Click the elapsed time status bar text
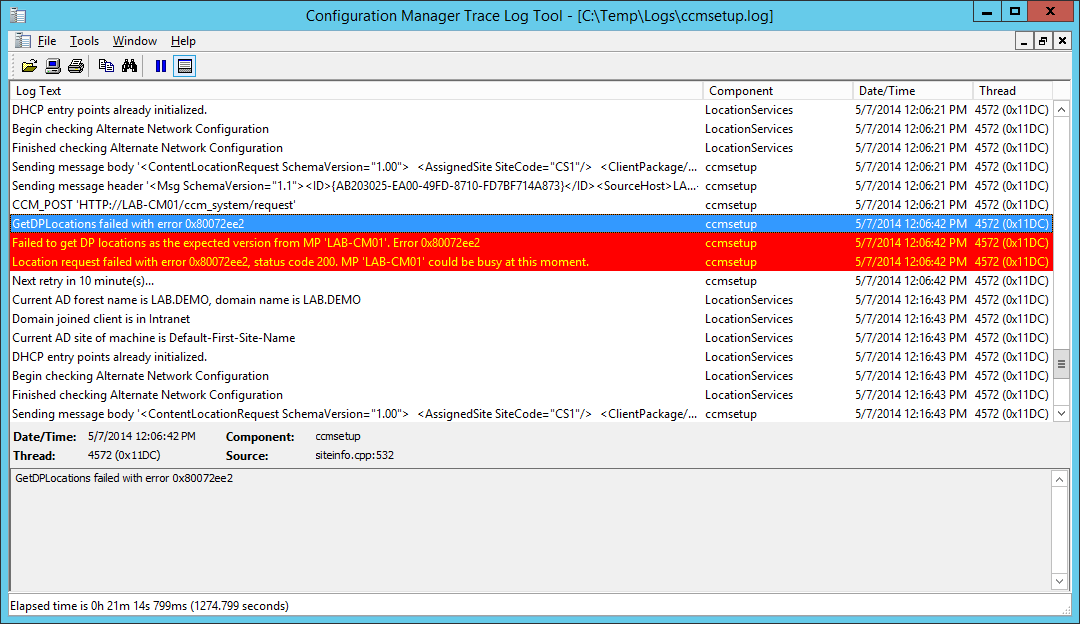The image size is (1080, 624). (x=149, y=606)
